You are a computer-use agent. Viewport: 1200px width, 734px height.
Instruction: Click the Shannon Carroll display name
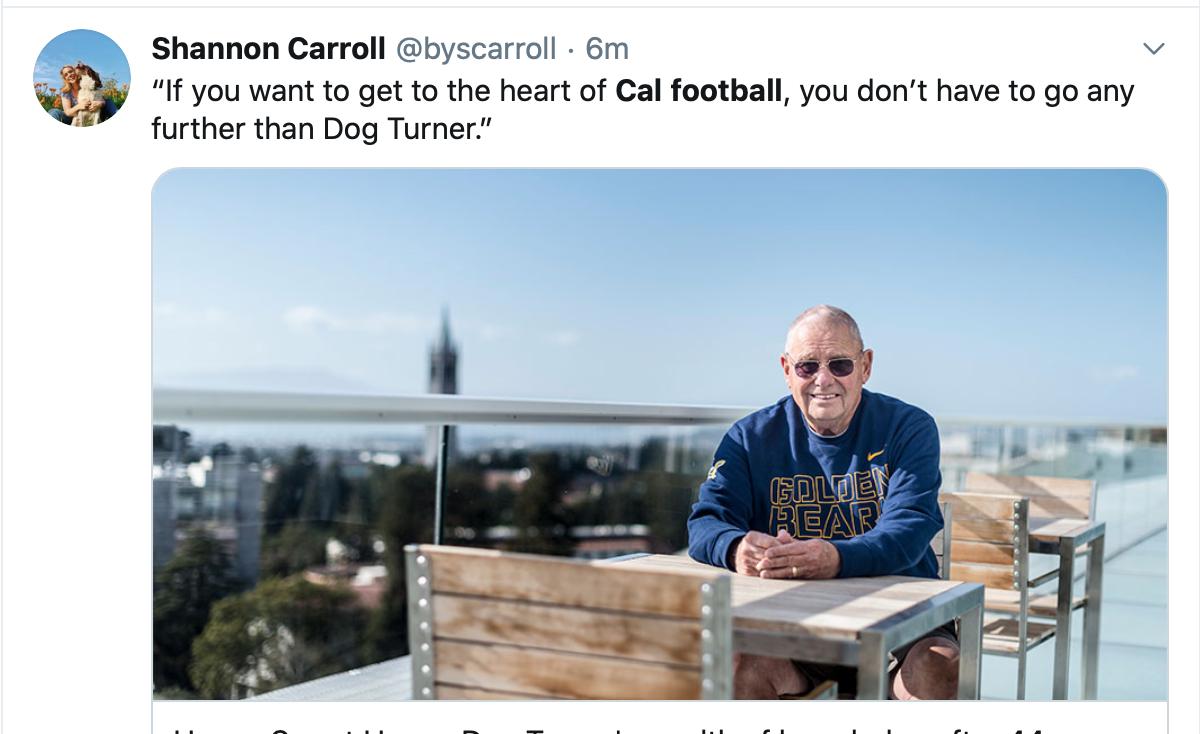(x=268, y=47)
